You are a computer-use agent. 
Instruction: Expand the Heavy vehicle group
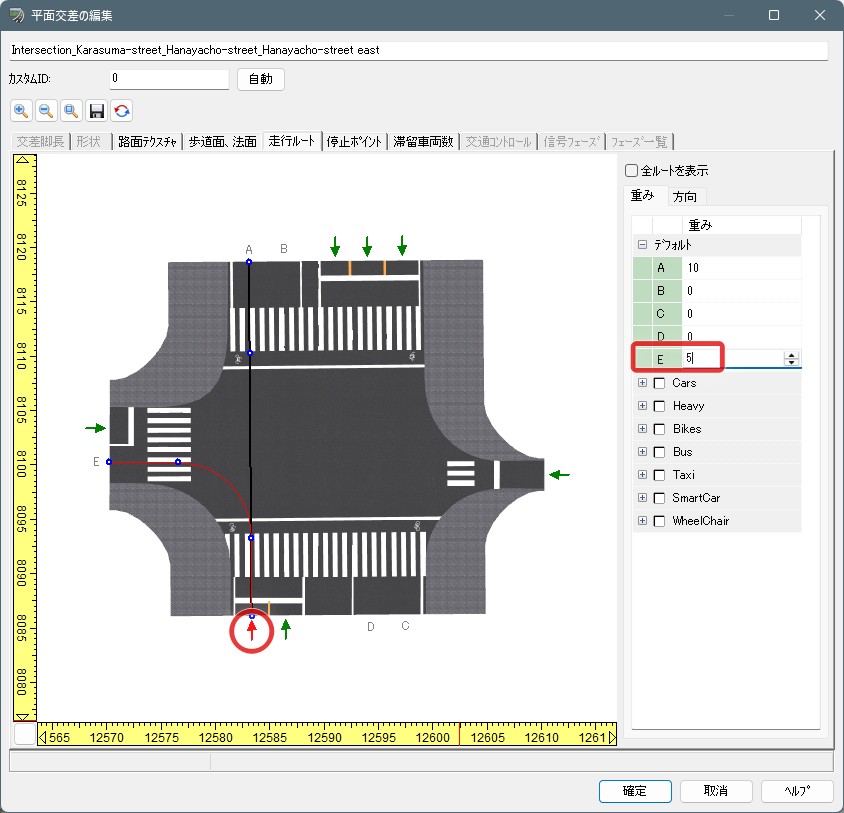[642, 406]
